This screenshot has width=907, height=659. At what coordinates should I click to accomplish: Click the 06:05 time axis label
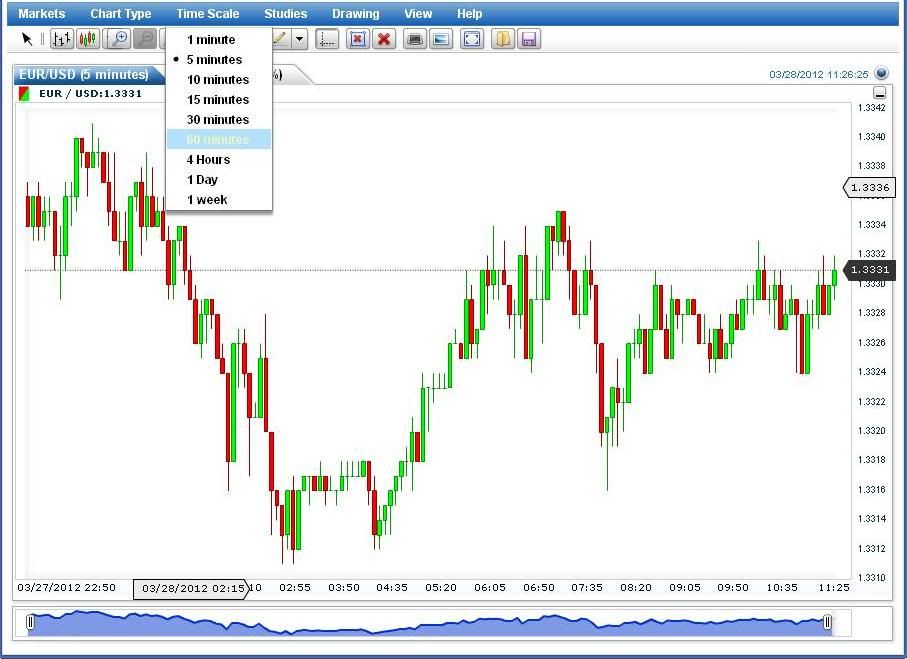[x=489, y=588]
